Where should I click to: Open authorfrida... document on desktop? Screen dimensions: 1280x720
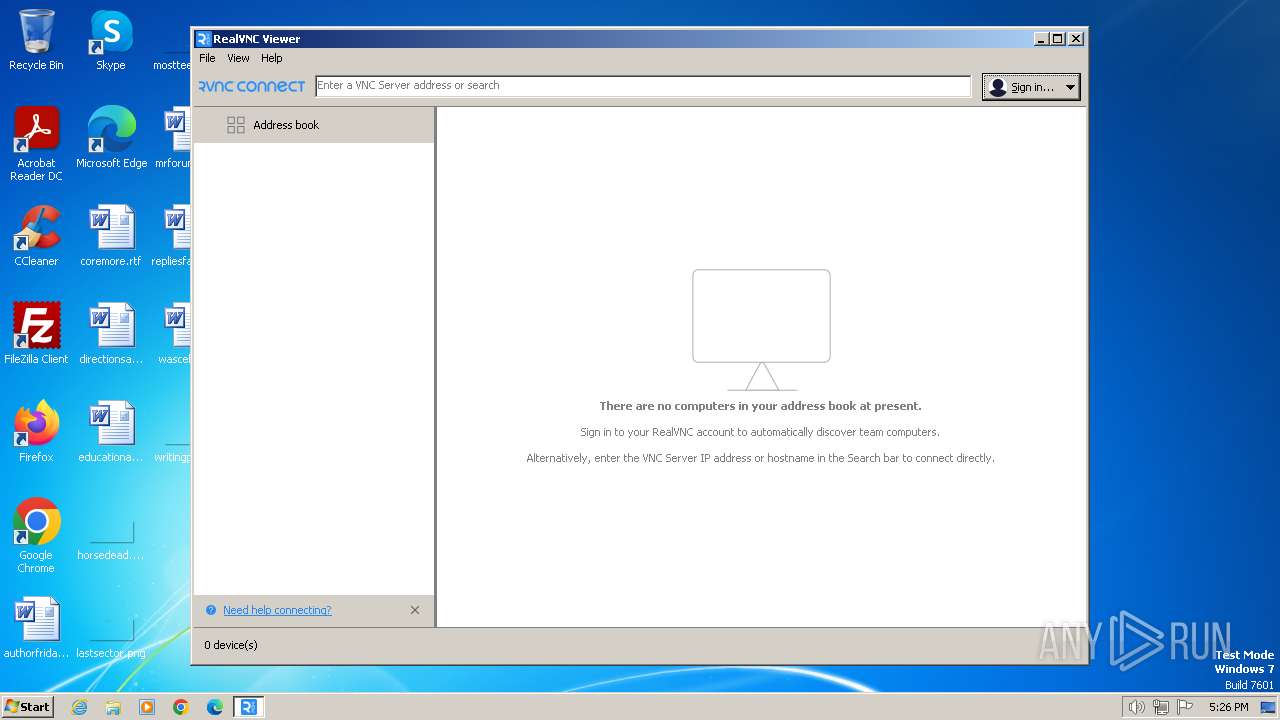[x=36, y=628]
